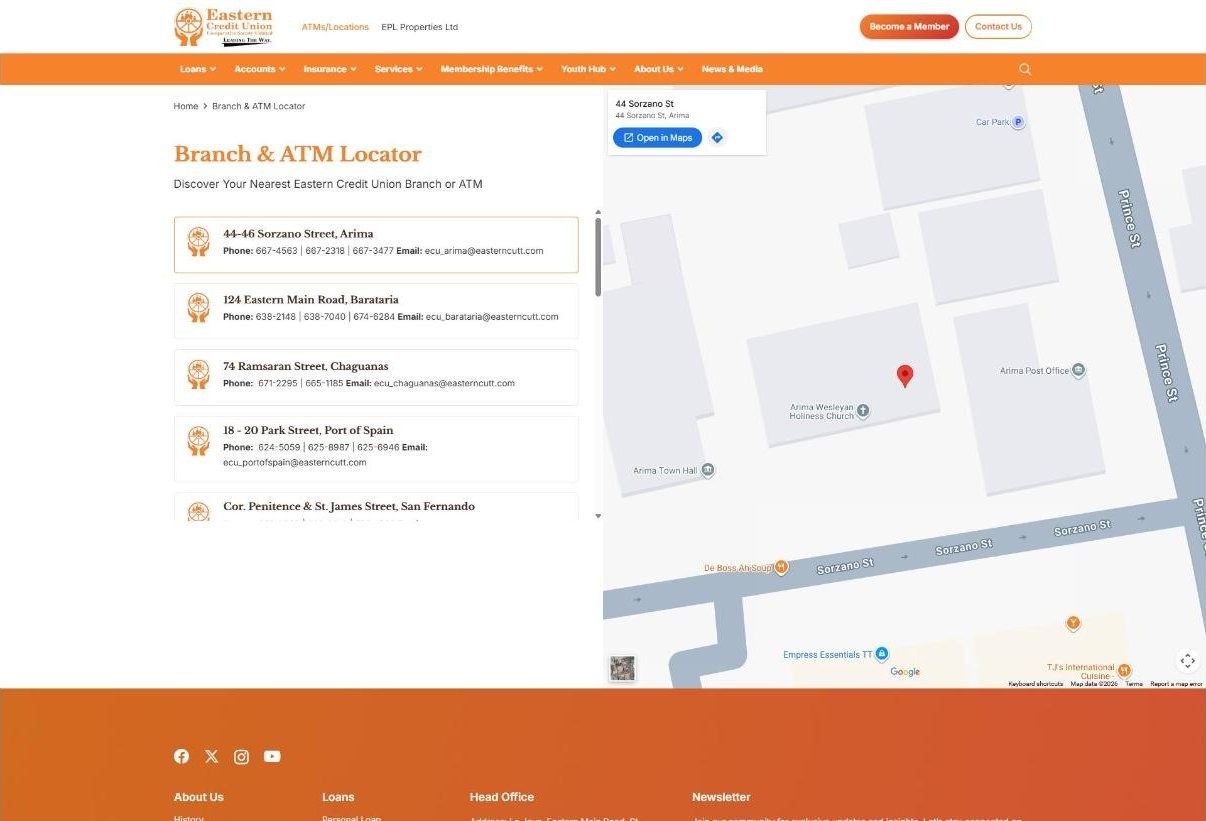
Task: Select the Cor. Penitence & St. James Street branch
Action: click(376, 507)
